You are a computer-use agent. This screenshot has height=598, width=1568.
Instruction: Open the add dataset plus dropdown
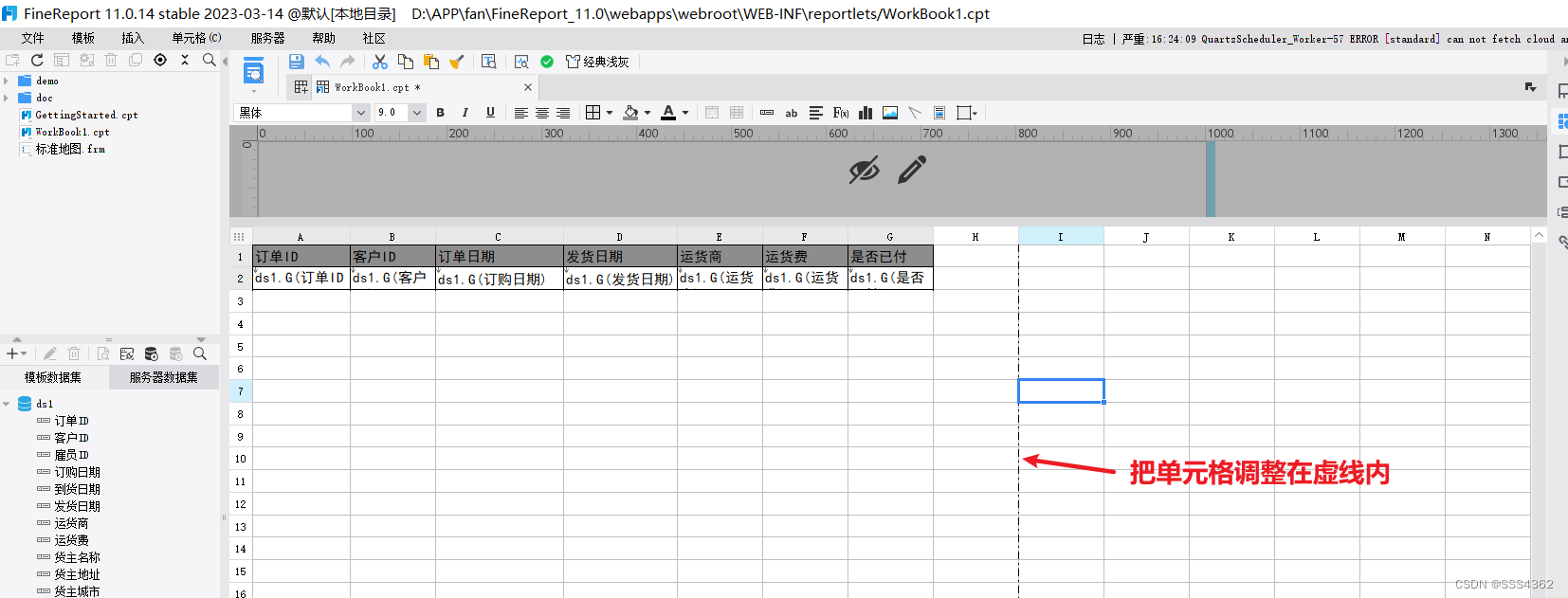coord(16,353)
